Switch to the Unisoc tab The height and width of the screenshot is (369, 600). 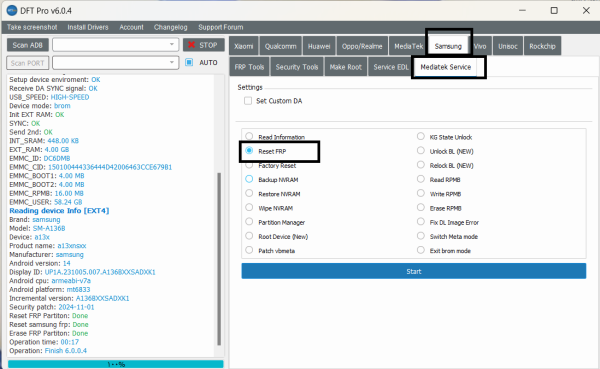coord(508,46)
